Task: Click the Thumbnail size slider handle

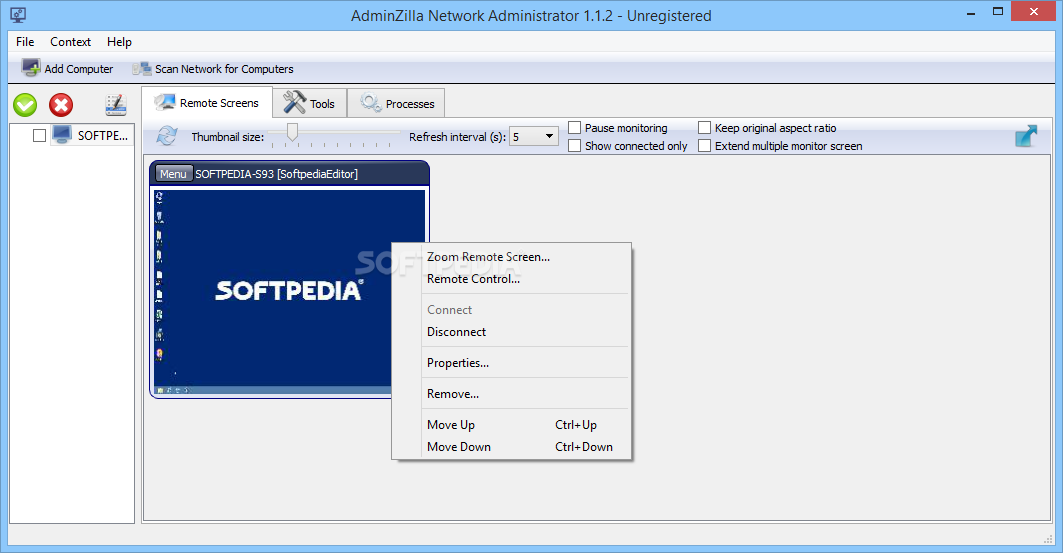Action: click(x=292, y=131)
